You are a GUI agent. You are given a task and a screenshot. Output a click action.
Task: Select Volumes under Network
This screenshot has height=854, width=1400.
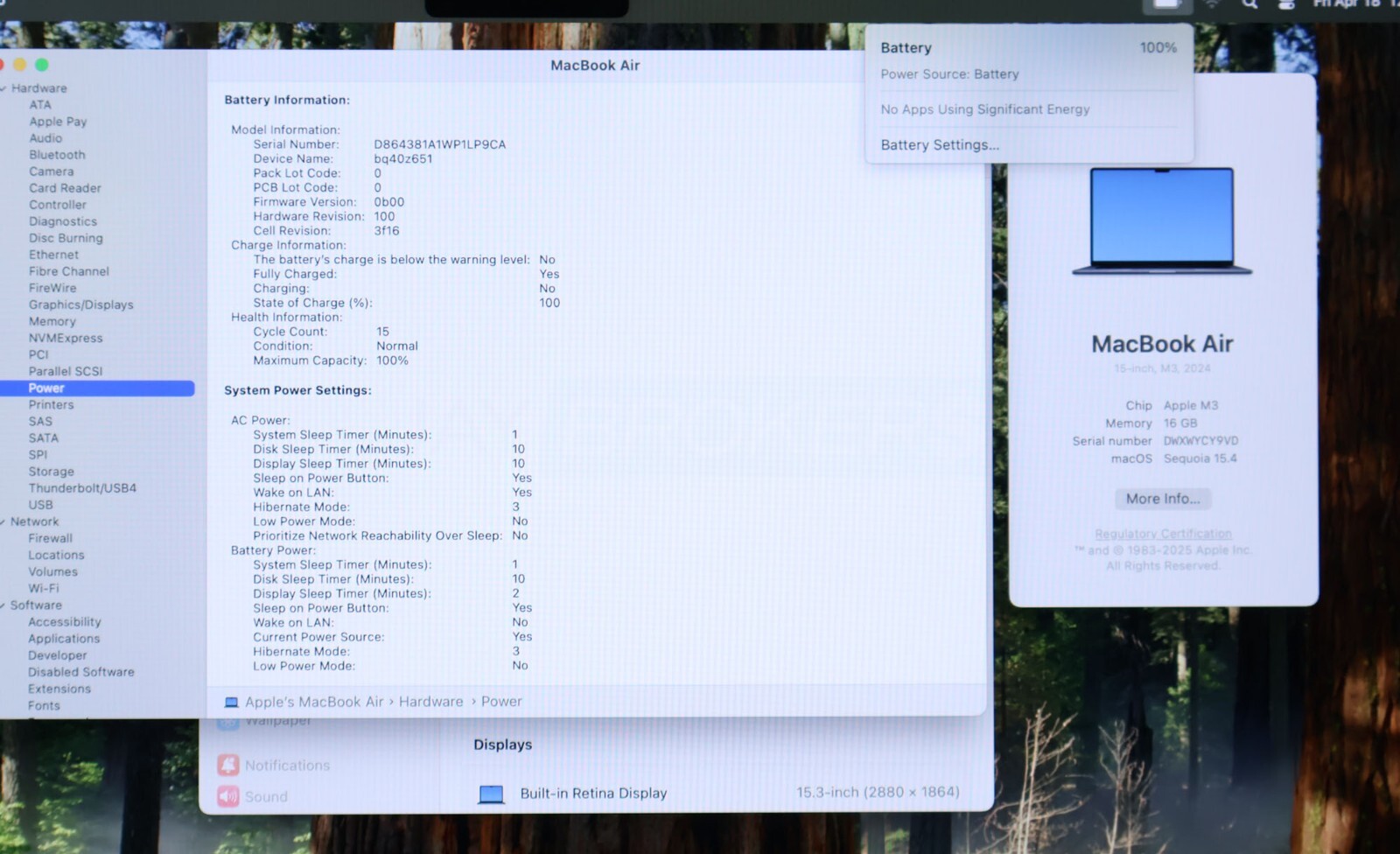[x=52, y=571]
